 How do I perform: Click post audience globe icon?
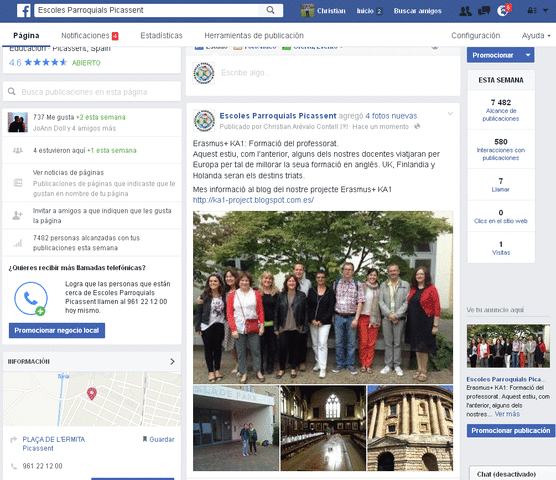[417, 126]
